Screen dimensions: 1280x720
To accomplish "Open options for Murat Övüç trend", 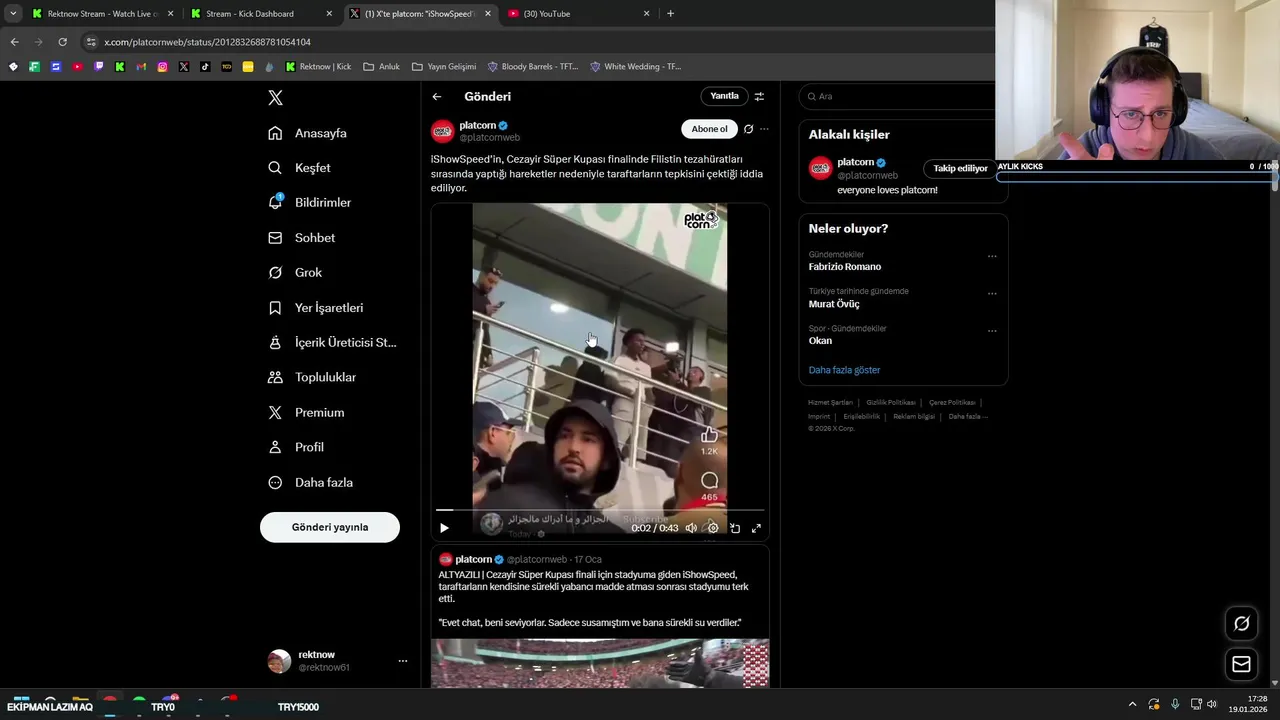I will tap(992, 294).
